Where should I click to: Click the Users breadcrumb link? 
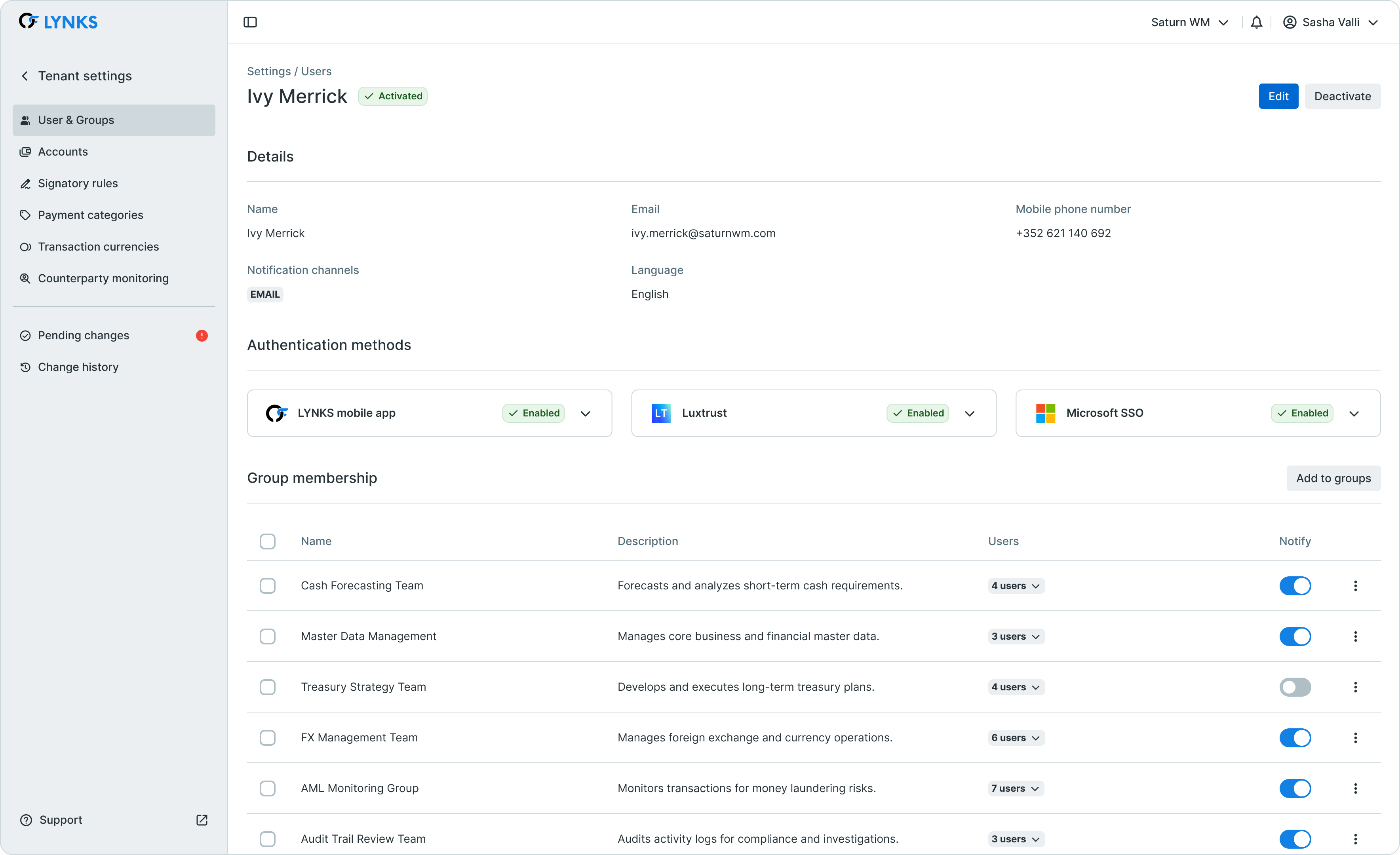pyautogui.click(x=316, y=71)
